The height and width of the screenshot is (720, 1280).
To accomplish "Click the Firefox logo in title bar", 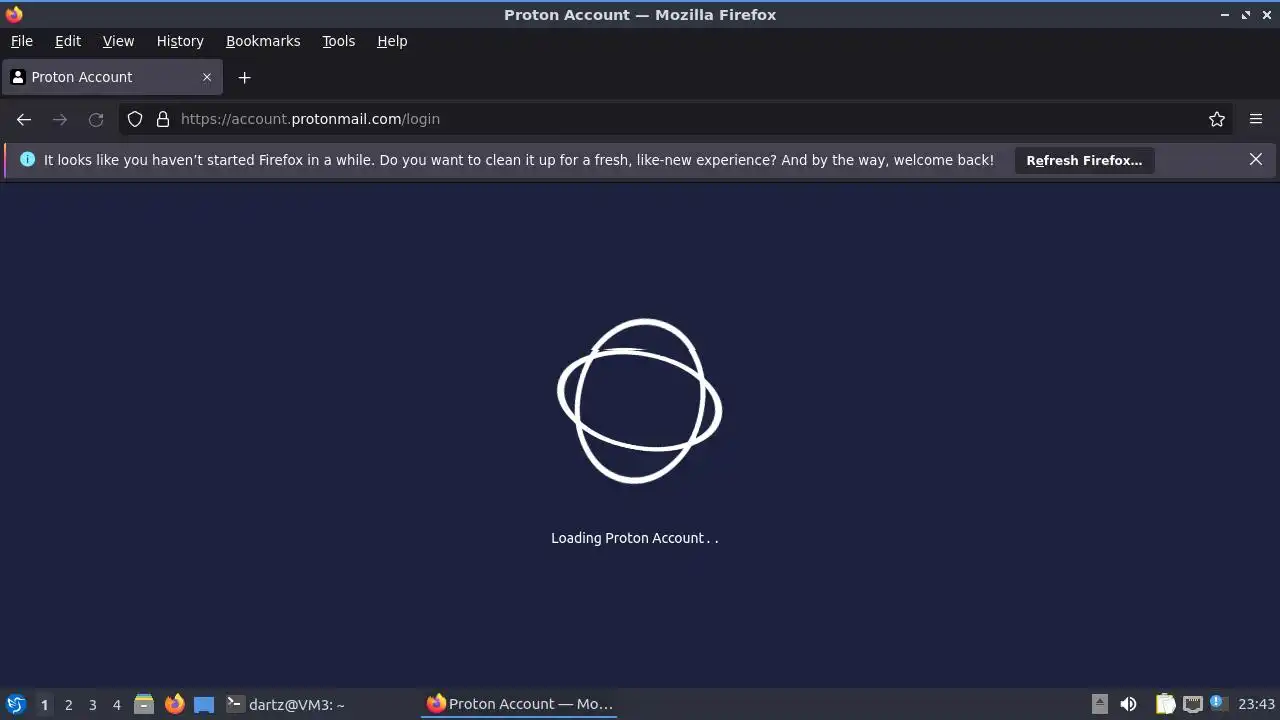I will tap(14, 14).
